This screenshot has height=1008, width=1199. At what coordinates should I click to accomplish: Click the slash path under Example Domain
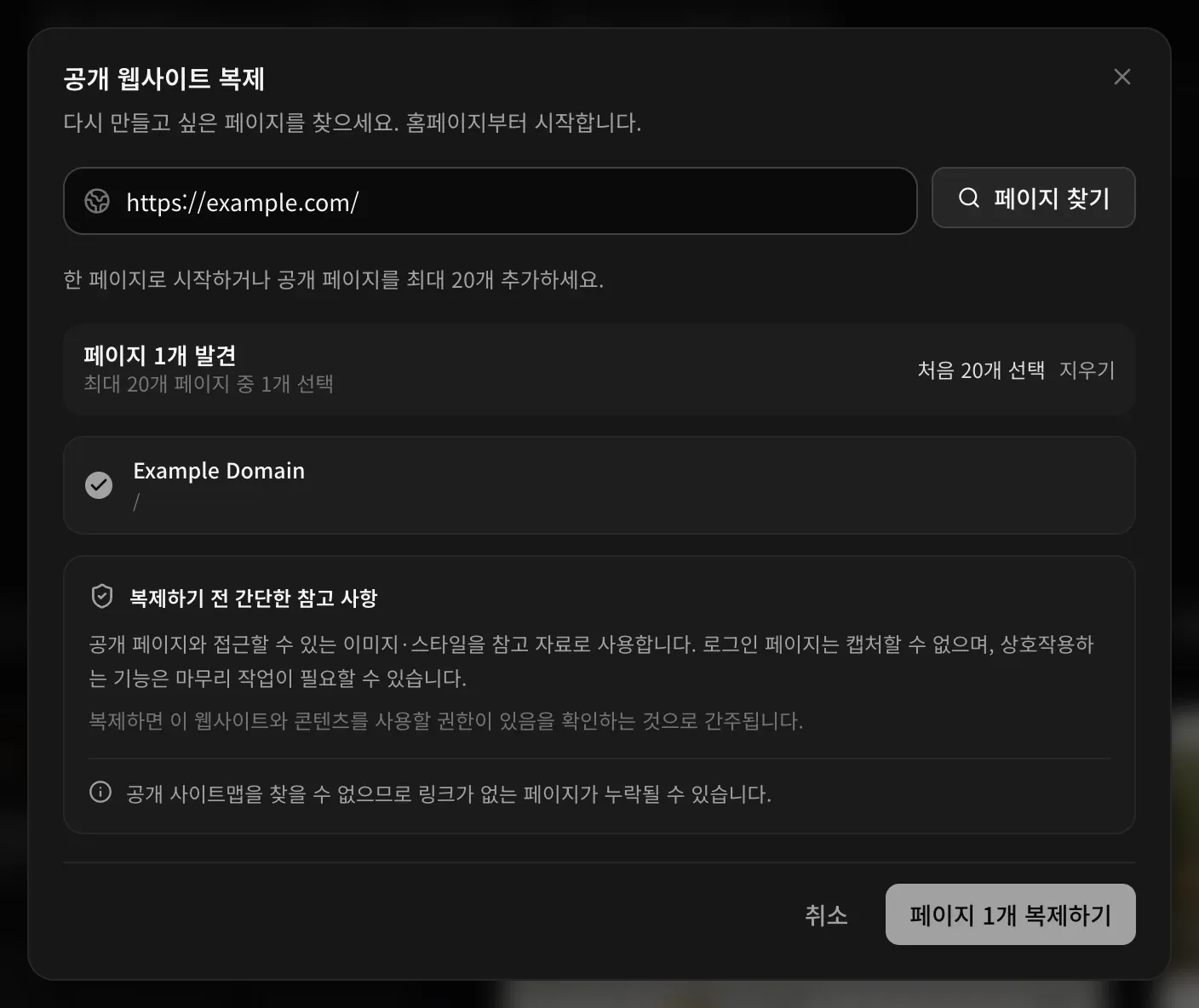[136, 502]
